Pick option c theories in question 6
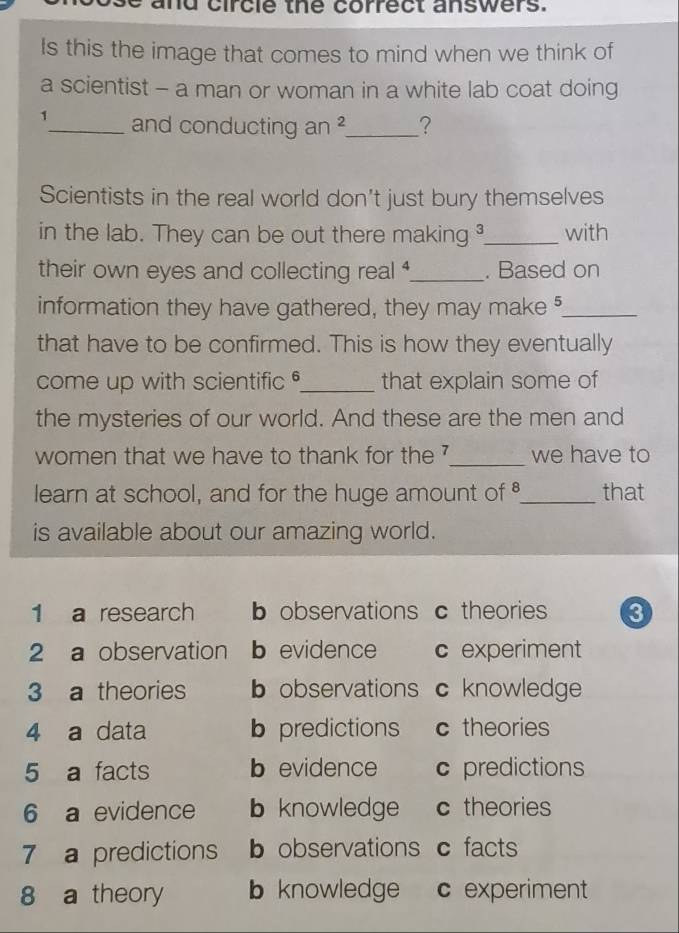The height and width of the screenshot is (933, 679). pos(493,808)
